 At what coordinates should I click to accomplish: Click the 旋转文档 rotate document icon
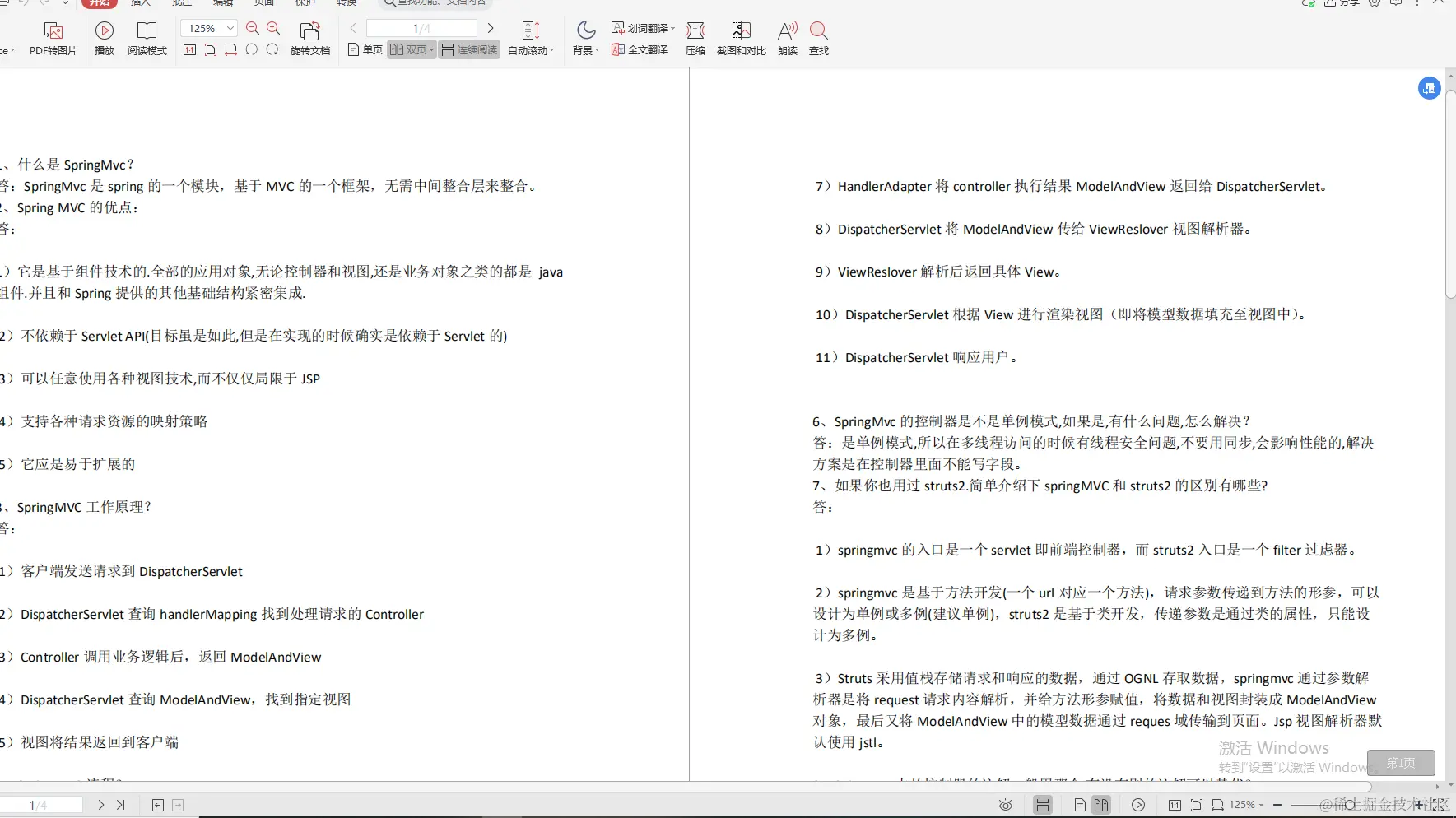tap(310, 37)
